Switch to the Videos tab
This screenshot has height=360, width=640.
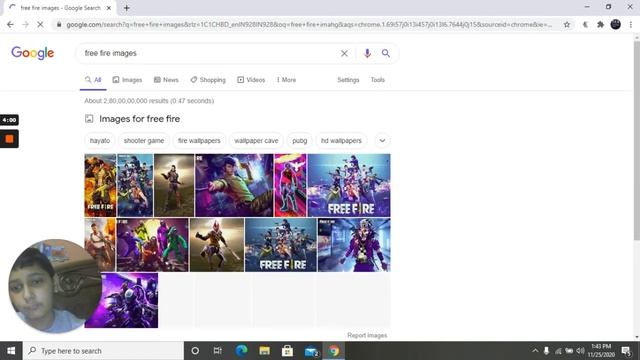pos(251,80)
